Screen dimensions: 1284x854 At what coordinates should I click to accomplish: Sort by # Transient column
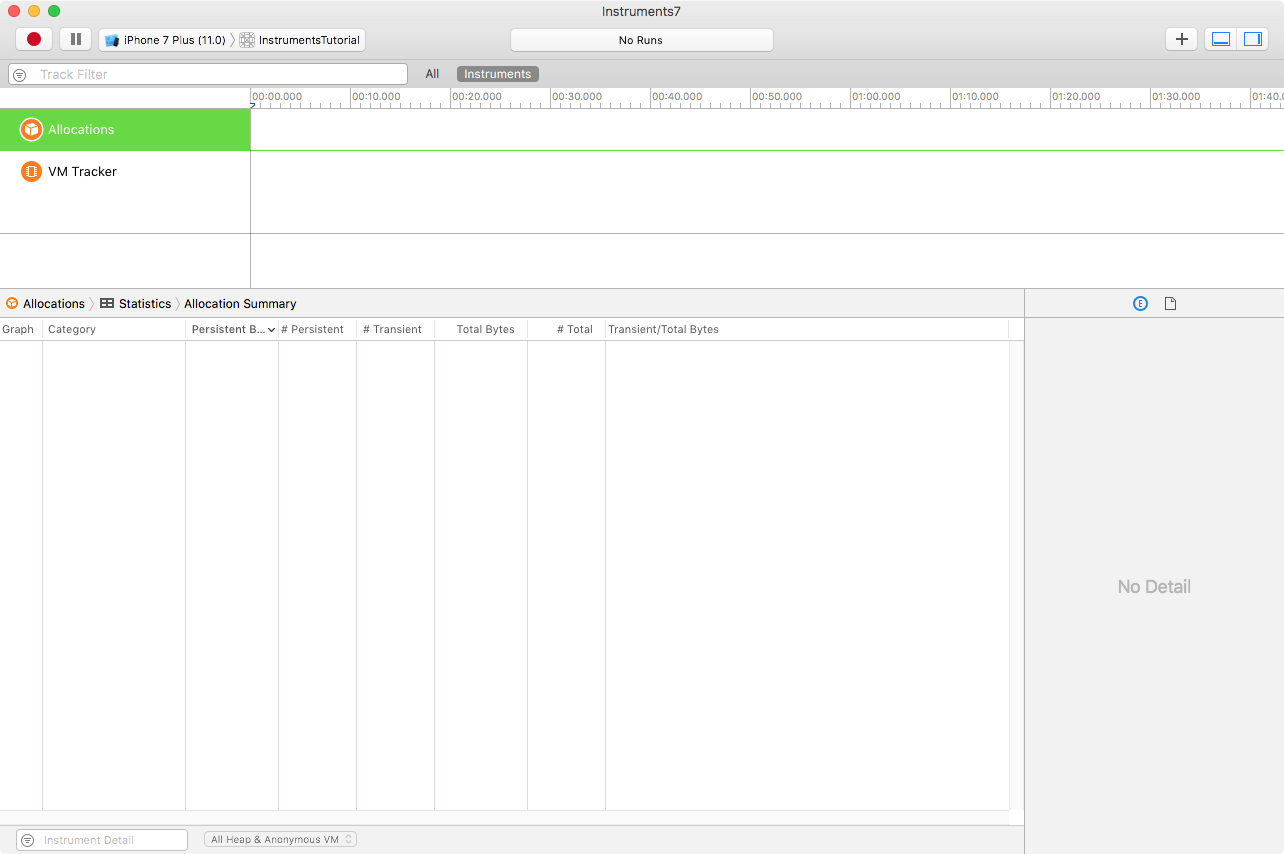[395, 329]
